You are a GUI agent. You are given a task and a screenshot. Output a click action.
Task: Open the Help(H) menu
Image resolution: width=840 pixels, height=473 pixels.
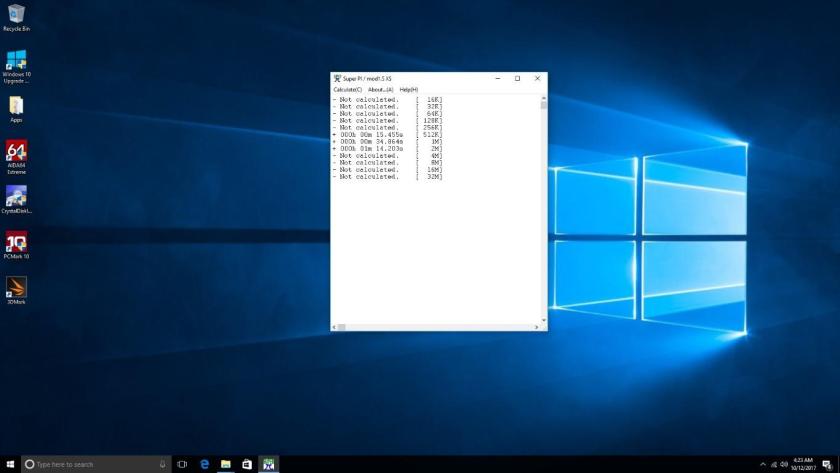[x=409, y=90]
